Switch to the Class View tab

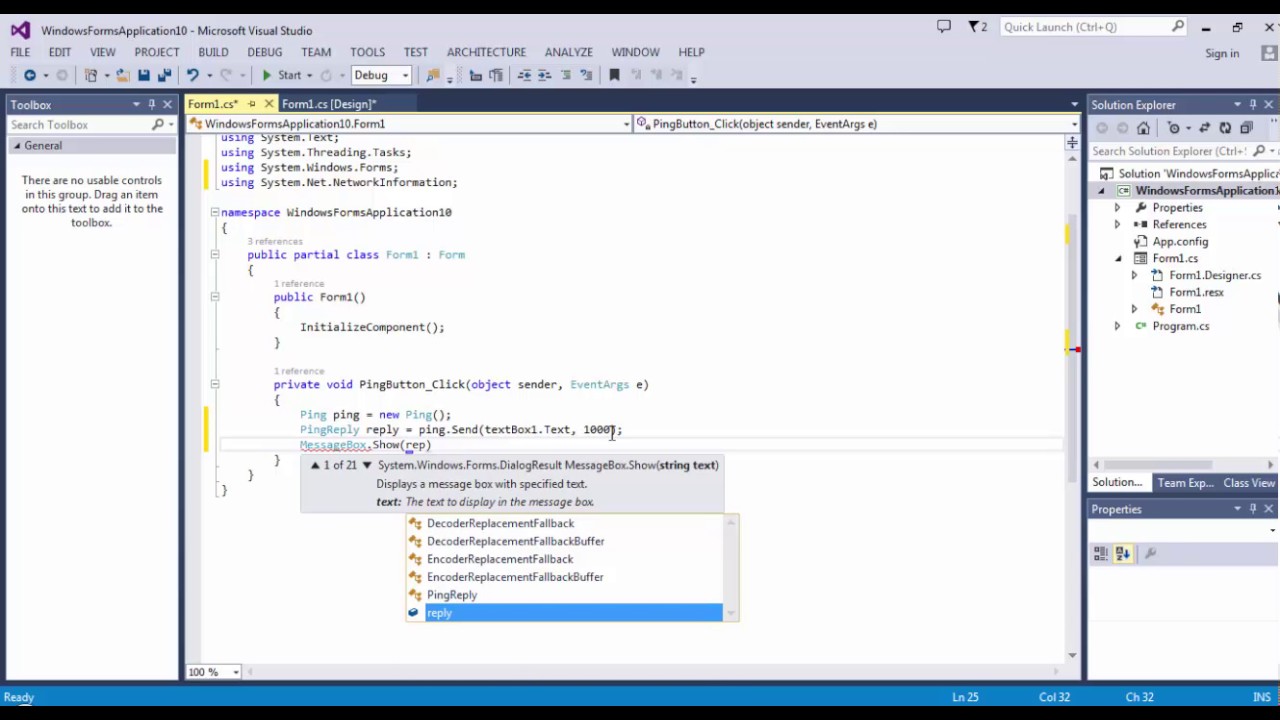(1249, 483)
